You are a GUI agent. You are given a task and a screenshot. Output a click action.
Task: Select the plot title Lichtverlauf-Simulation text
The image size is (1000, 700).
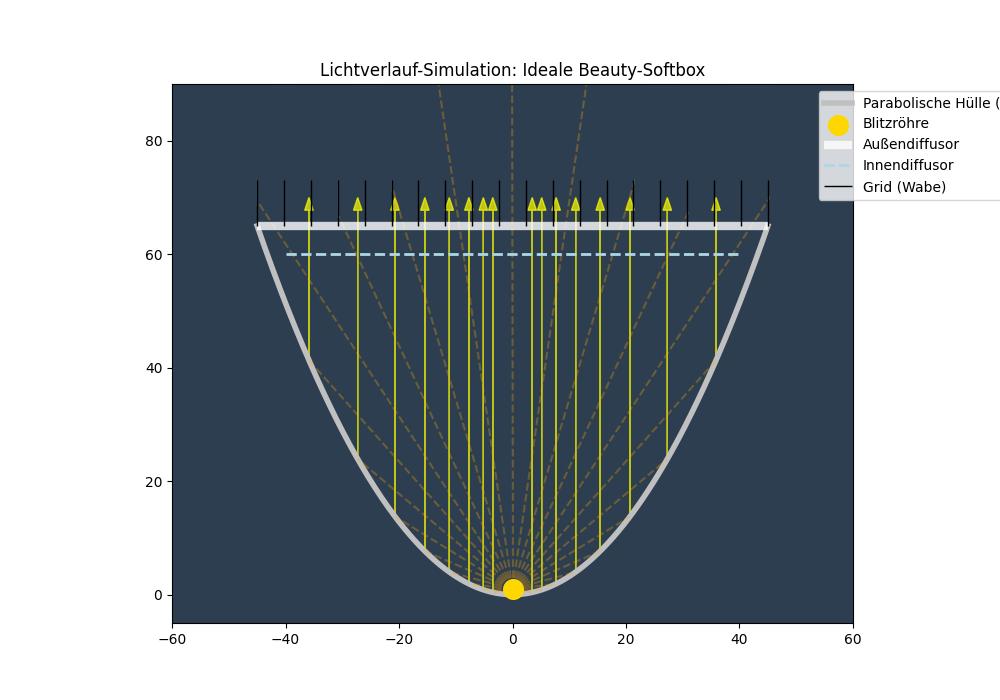(512, 70)
